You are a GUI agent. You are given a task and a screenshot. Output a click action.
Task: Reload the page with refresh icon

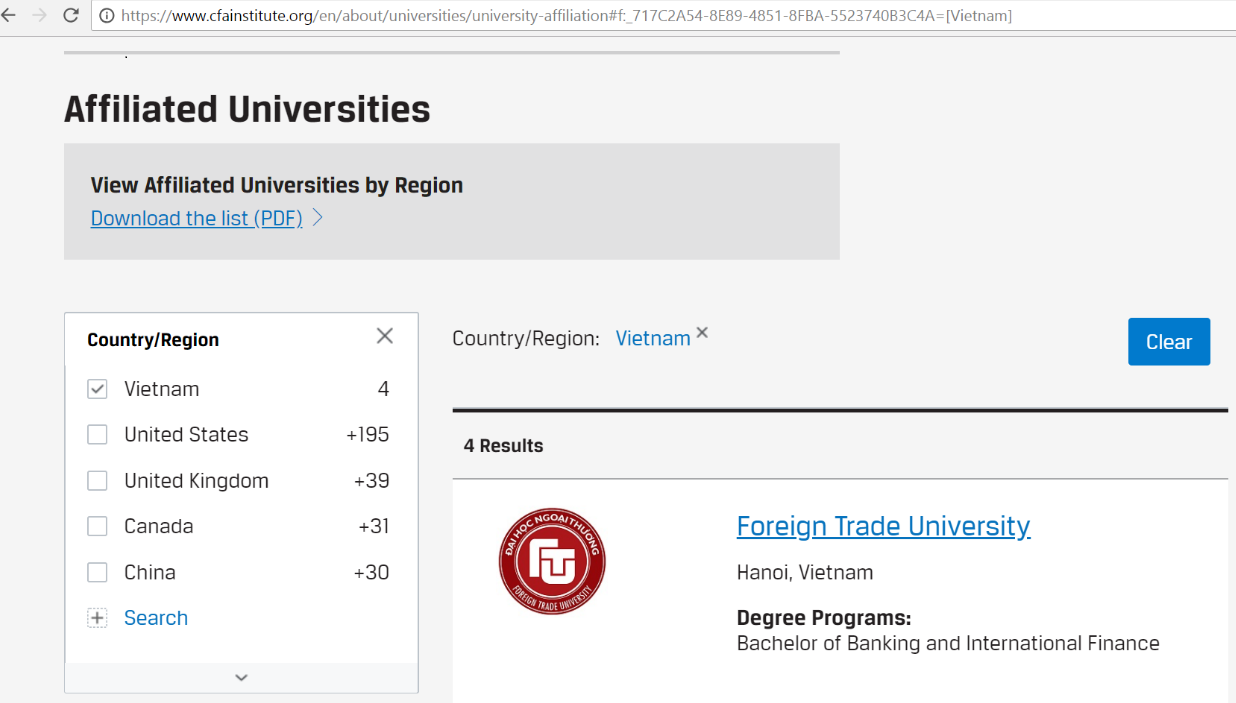pos(71,15)
